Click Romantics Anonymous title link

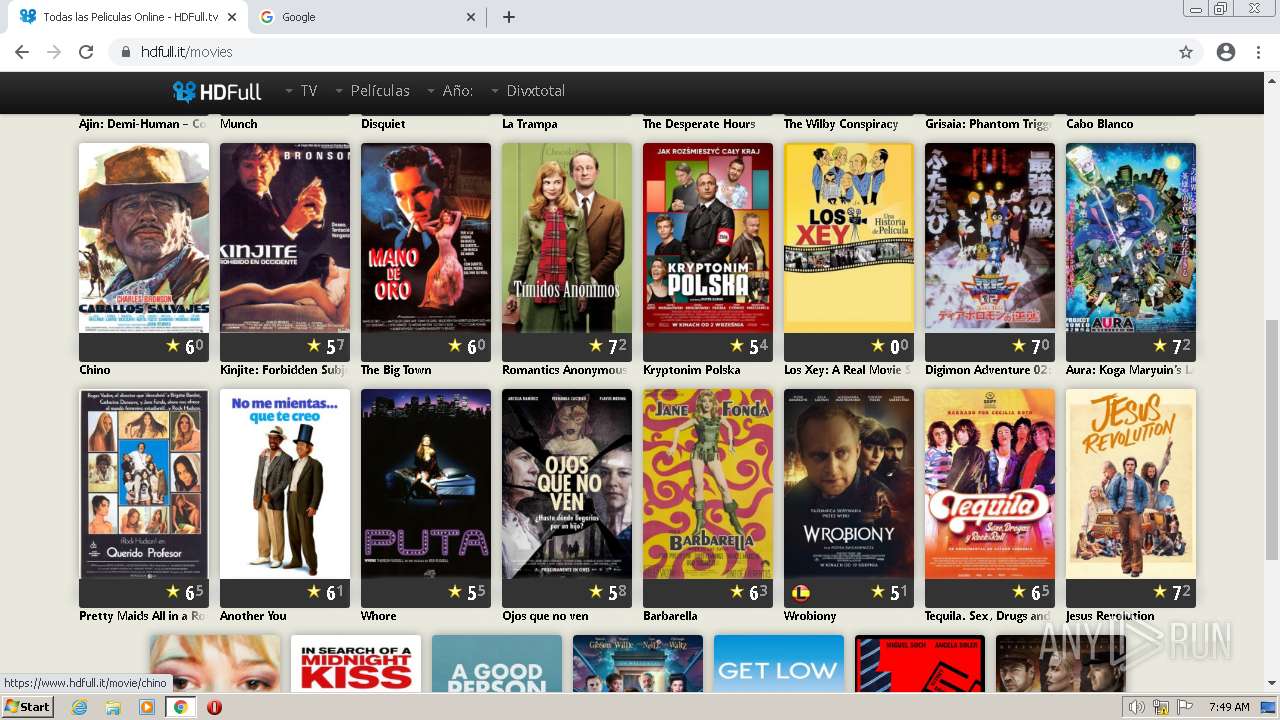[565, 370]
